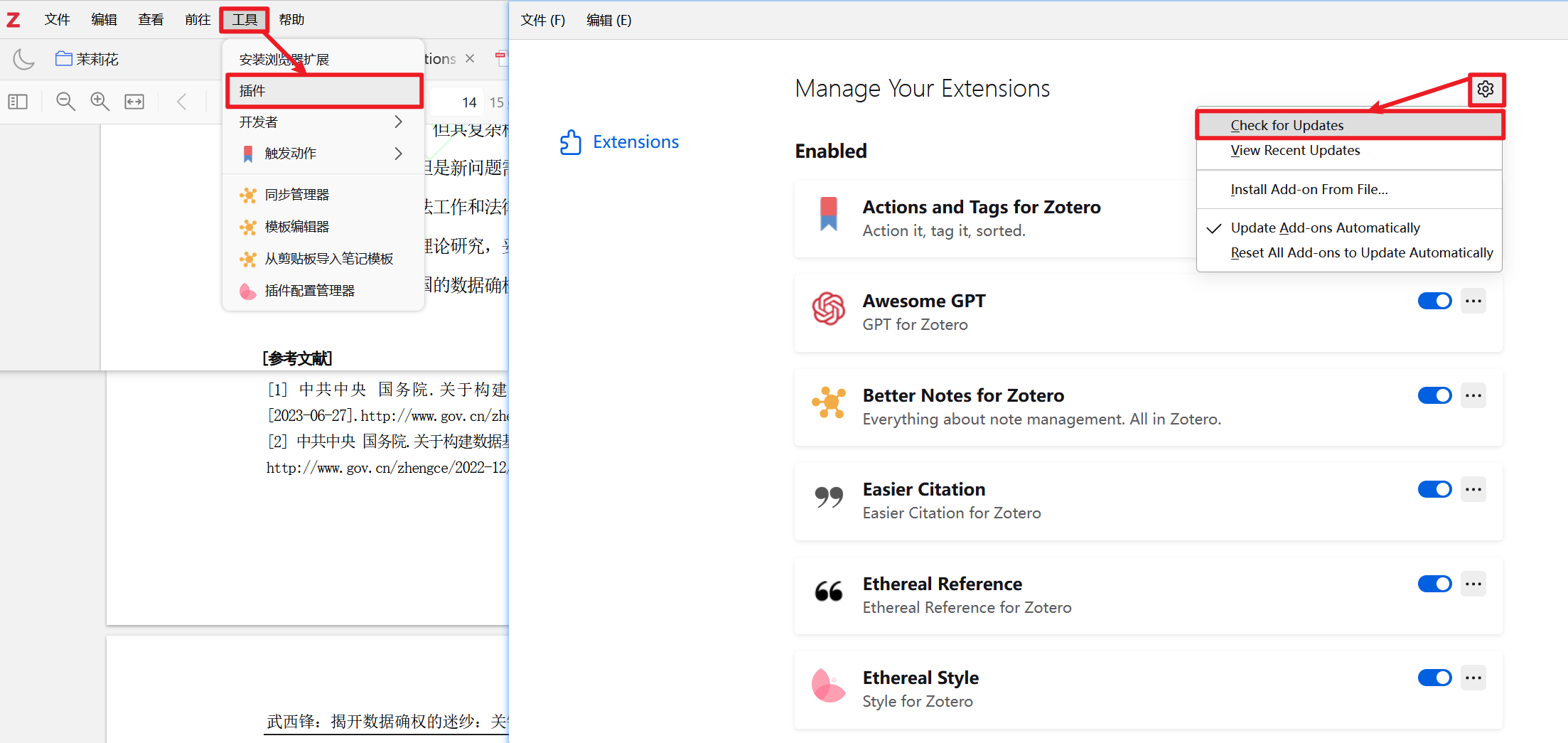Click Awesome GPT extension title
The width and height of the screenshot is (1568, 743).
(924, 301)
